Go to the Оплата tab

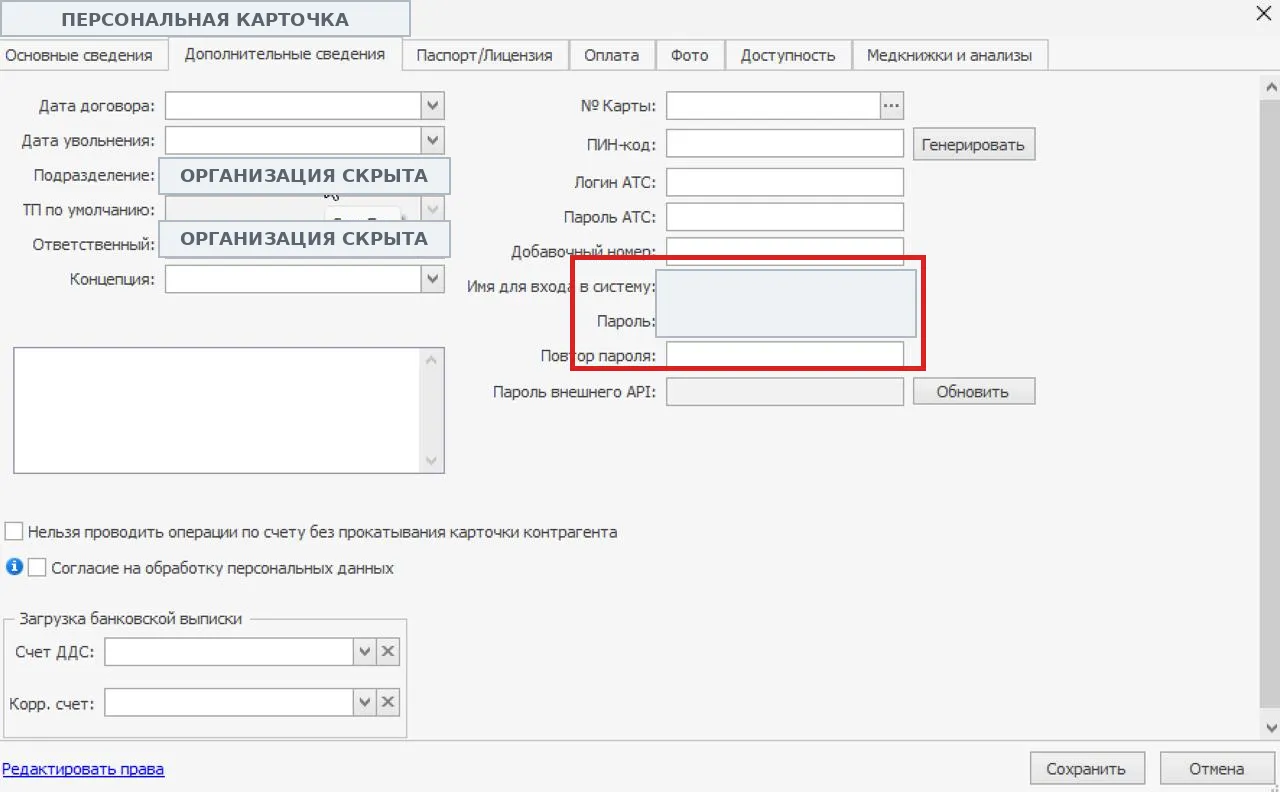(x=612, y=55)
